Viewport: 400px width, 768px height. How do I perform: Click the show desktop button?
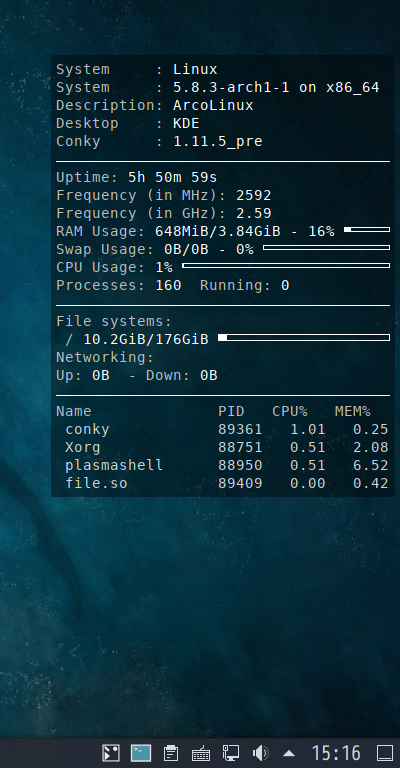(385, 753)
